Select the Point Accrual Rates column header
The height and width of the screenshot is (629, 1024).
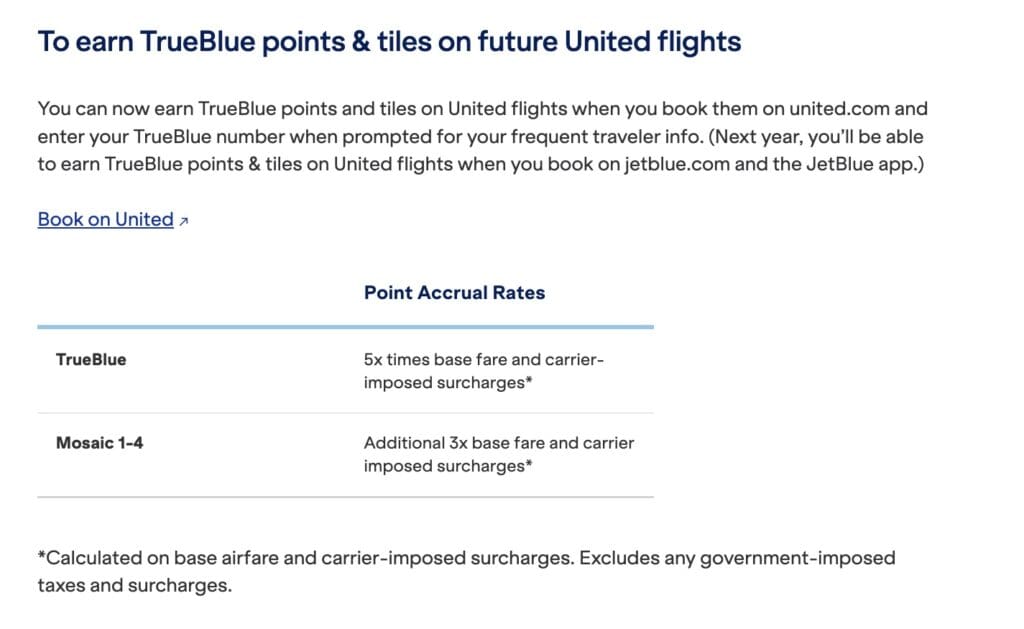tap(454, 293)
